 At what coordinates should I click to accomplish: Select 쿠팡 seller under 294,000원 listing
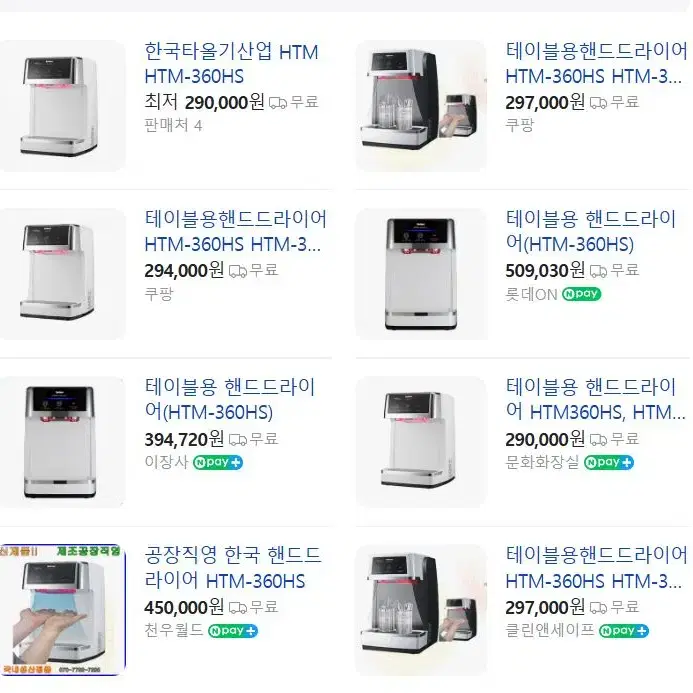point(159,294)
